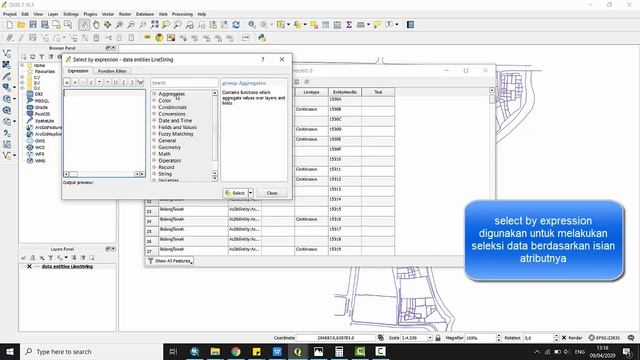Open Show All Features filter dropdown
640x360 pixels.
(170, 261)
